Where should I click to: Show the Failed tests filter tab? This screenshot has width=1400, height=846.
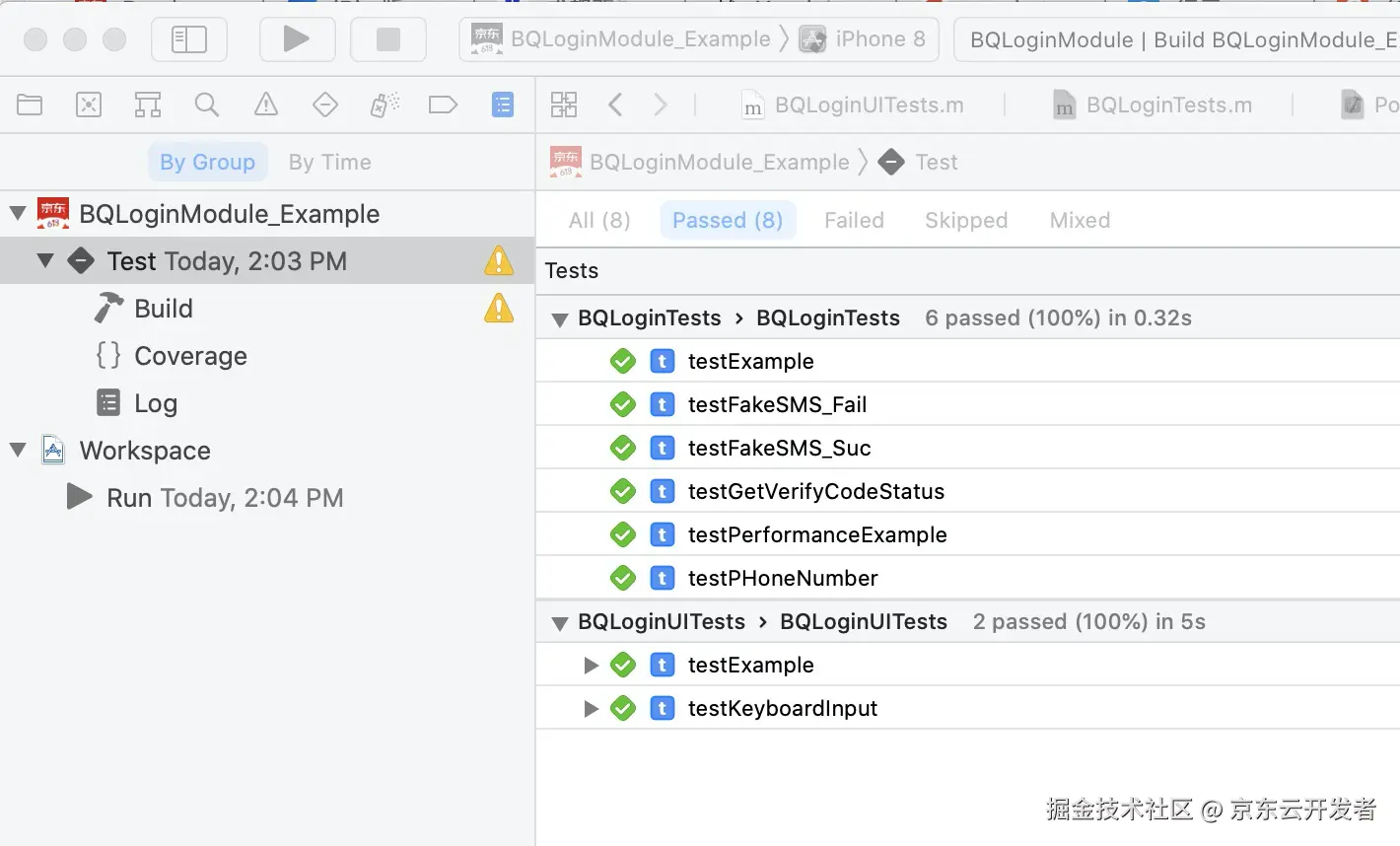854,220
